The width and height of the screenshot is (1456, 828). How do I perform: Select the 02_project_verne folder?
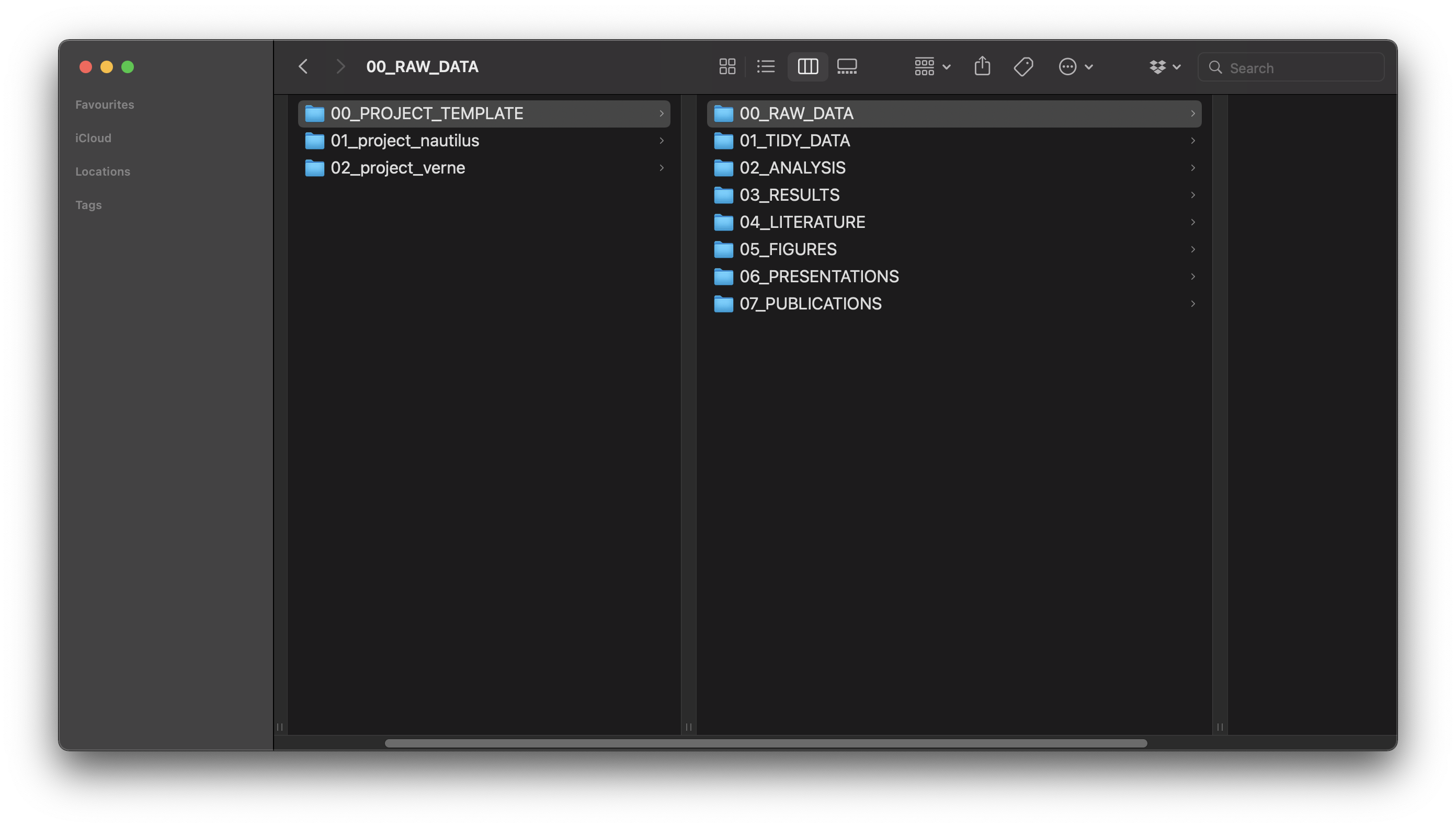coord(484,168)
